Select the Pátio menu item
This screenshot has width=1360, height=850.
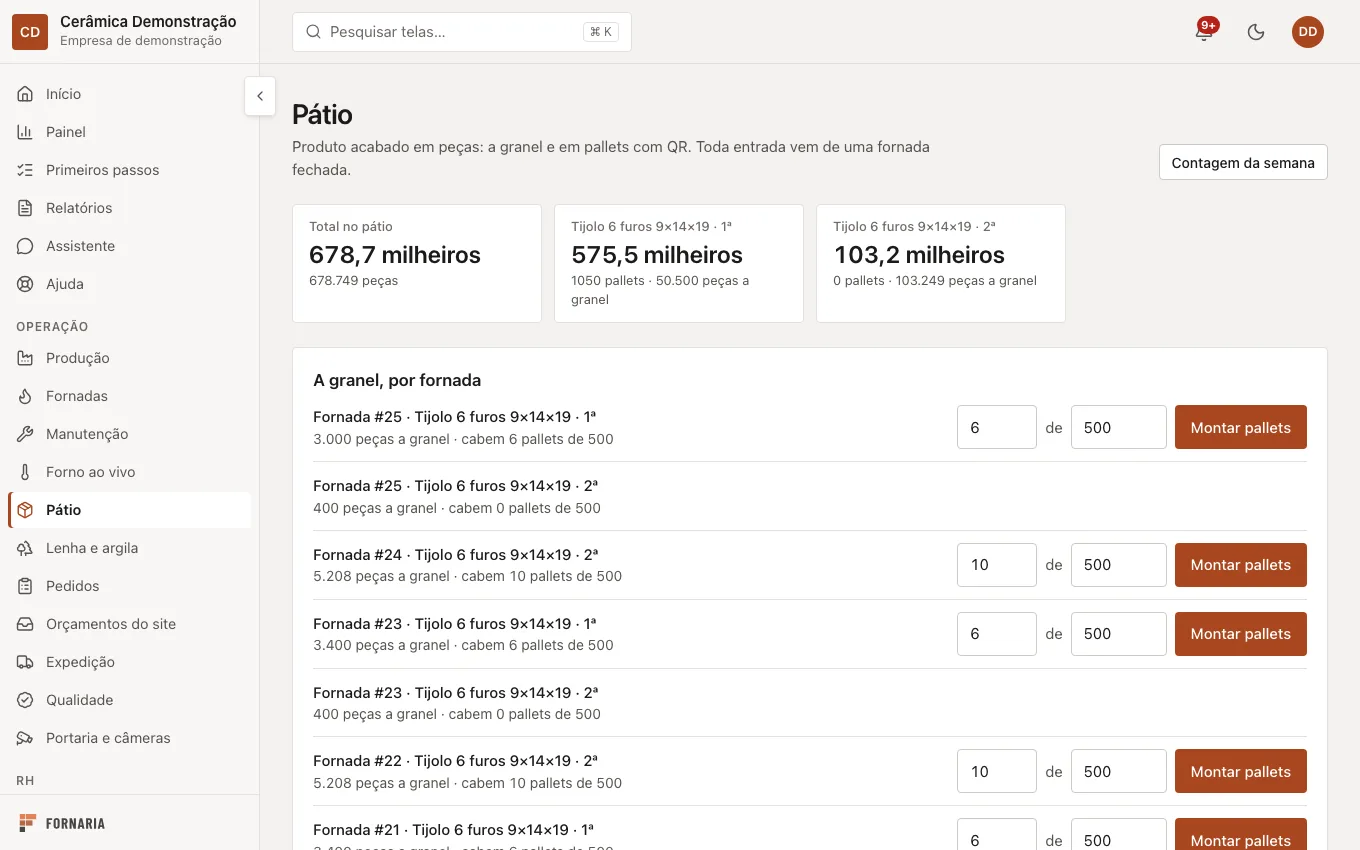pos(130,510)
